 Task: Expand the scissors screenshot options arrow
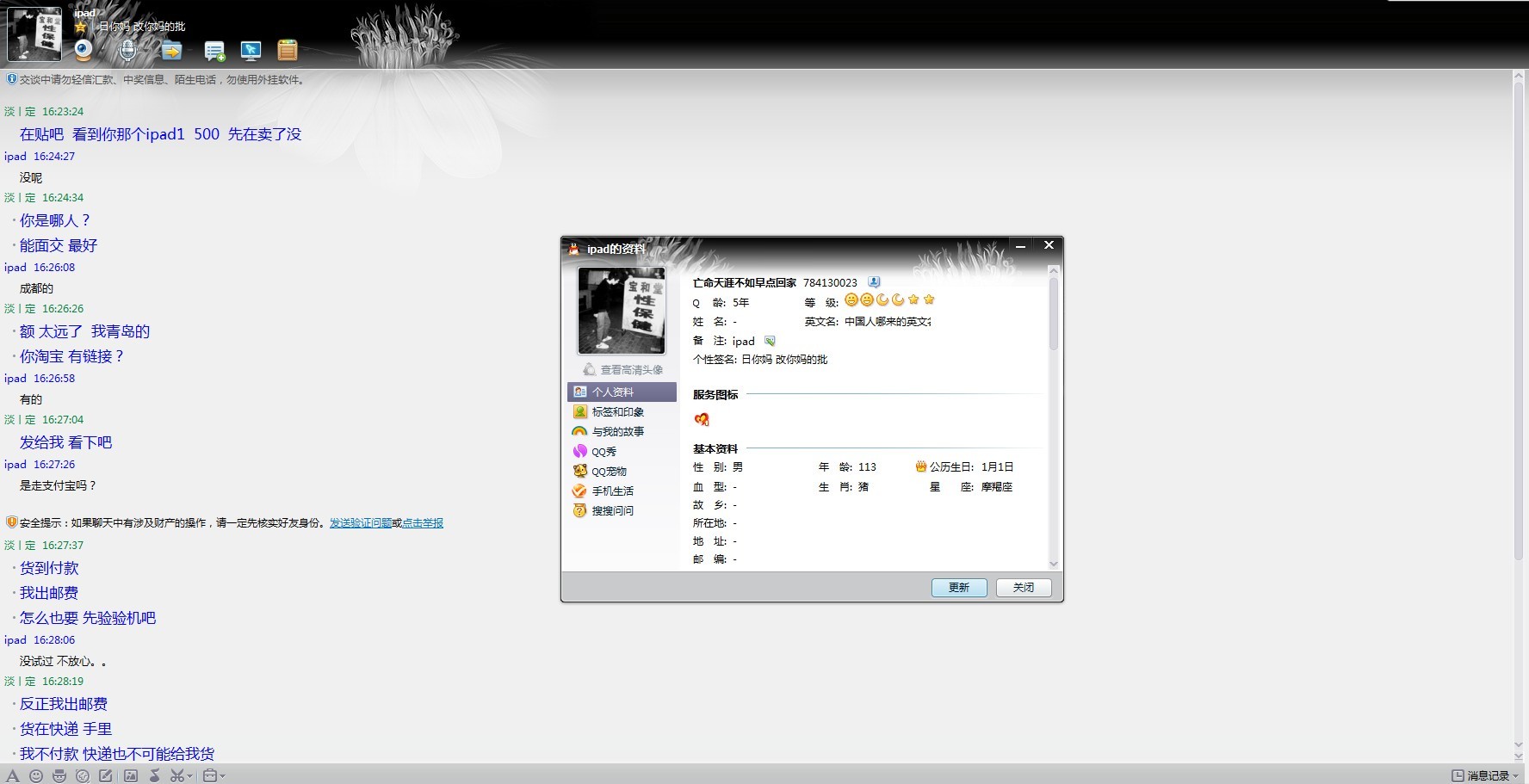(x=189, y=776)
